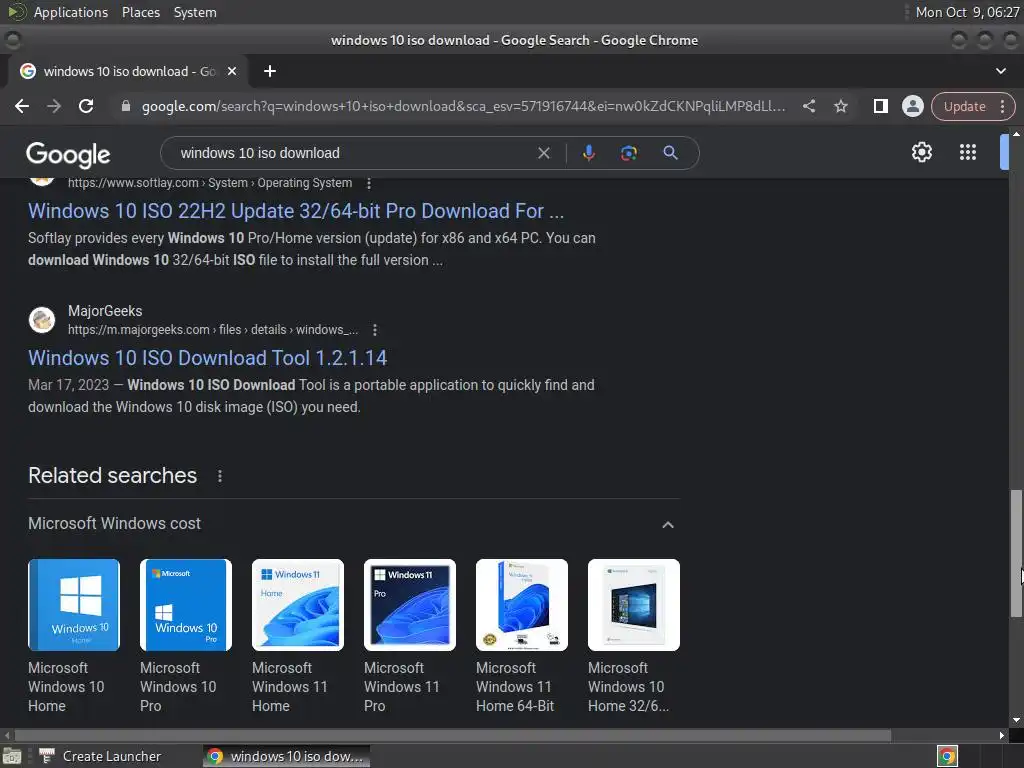Select the windows 10 iso download tab
This screenshot has height=768, width=1024.
click(129, 71)
